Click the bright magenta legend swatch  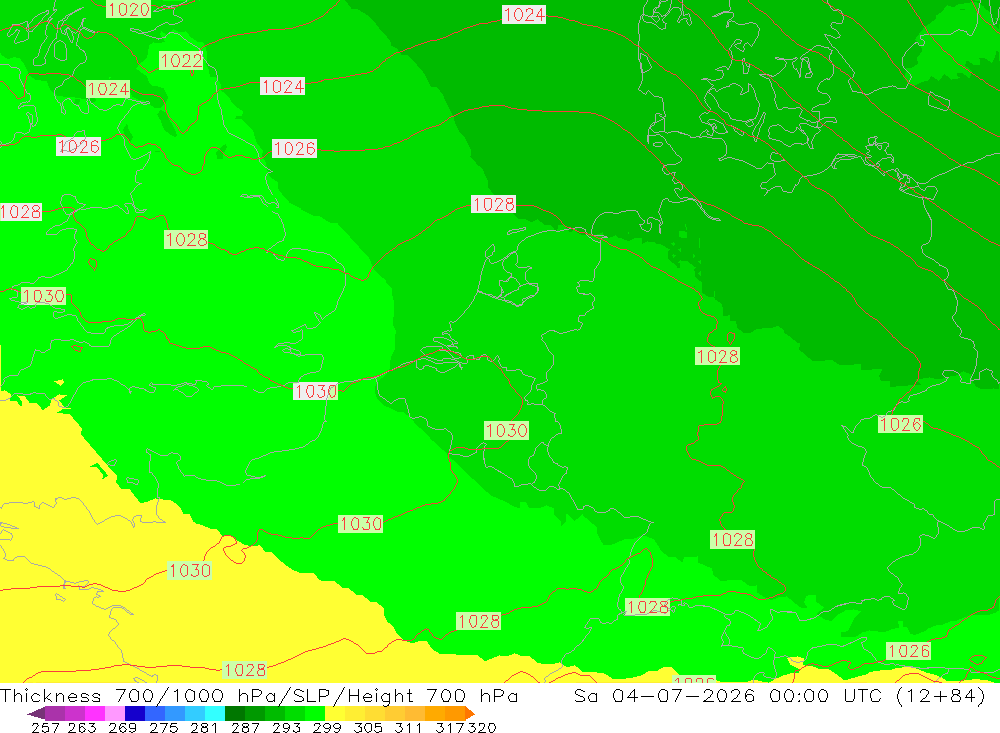95,713
